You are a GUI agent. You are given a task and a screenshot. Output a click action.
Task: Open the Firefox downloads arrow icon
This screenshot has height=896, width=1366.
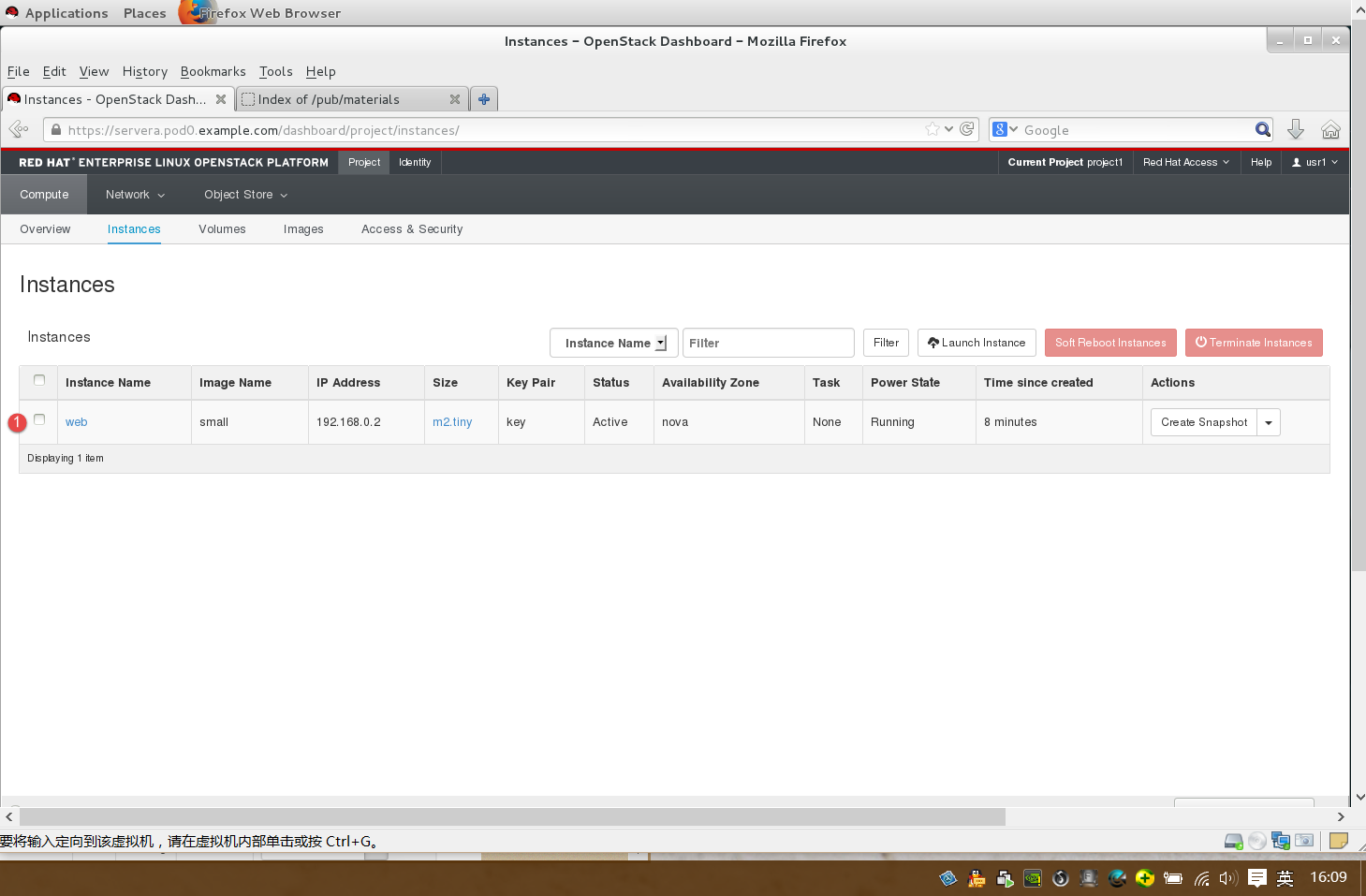(x=1296, y=129)
